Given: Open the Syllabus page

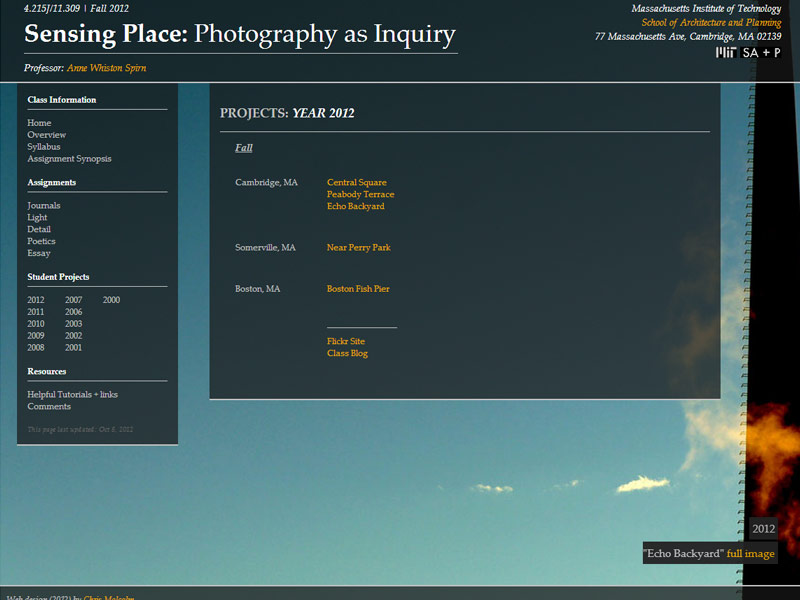Looking at the screenshot, I should pos(43,147).
